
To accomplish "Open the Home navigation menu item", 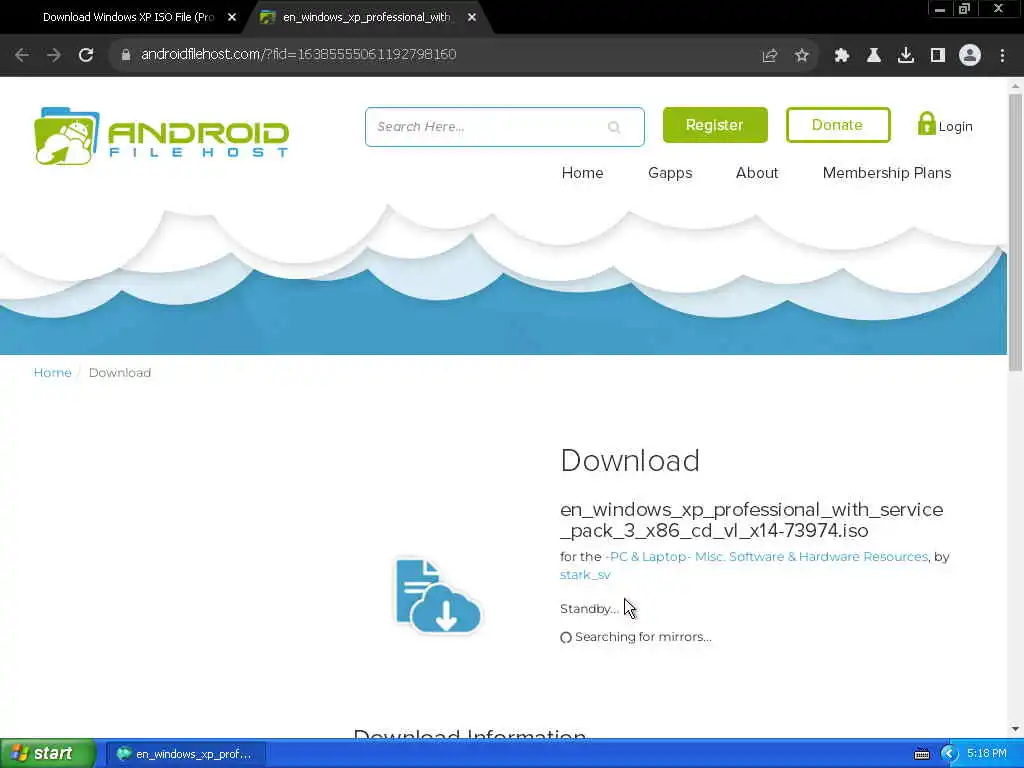I will point(583,173).
